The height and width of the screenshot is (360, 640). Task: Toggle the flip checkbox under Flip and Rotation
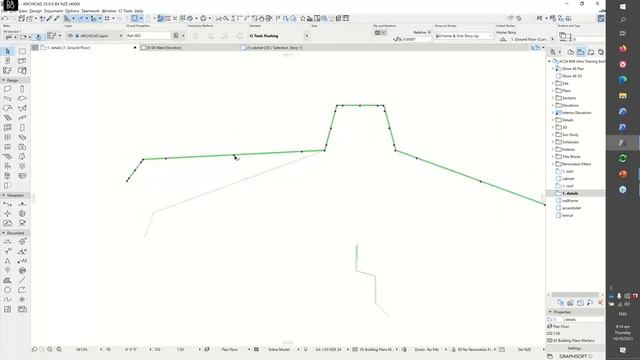coord(378,33)
